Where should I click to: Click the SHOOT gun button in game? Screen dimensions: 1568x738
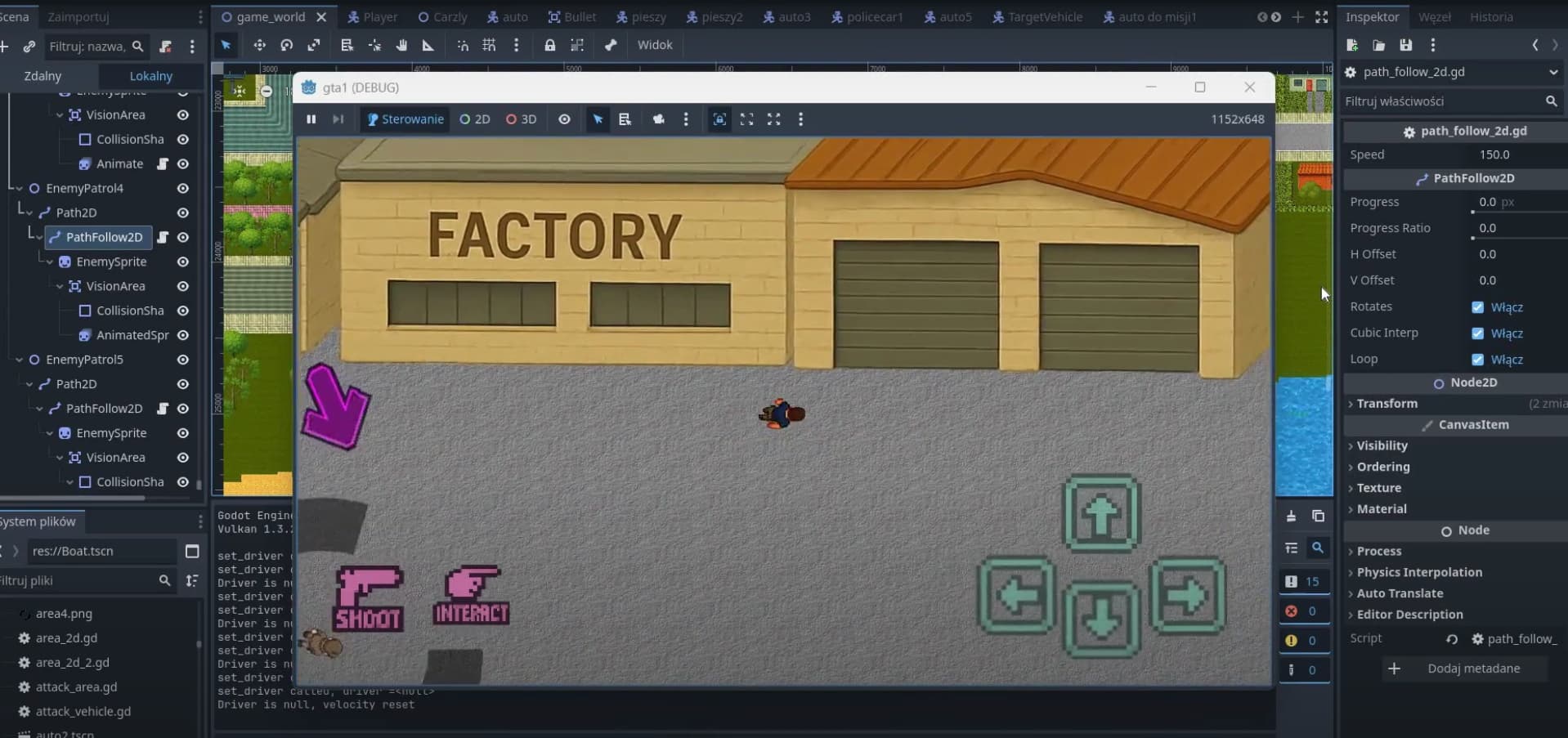point(369,599)
